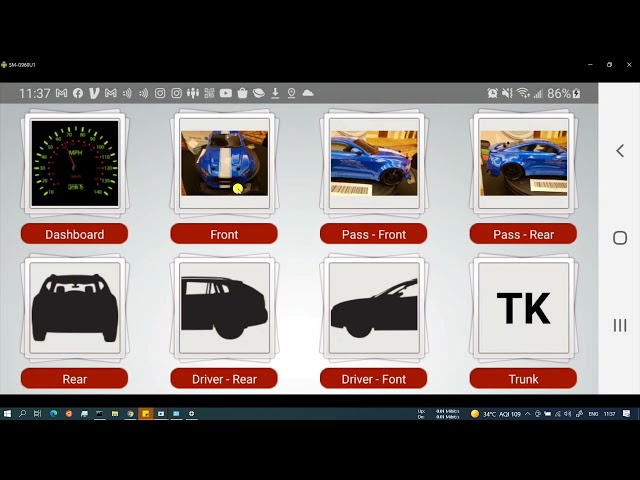
Task: Click the red Pass - Front button
Action: pos(373,234)
